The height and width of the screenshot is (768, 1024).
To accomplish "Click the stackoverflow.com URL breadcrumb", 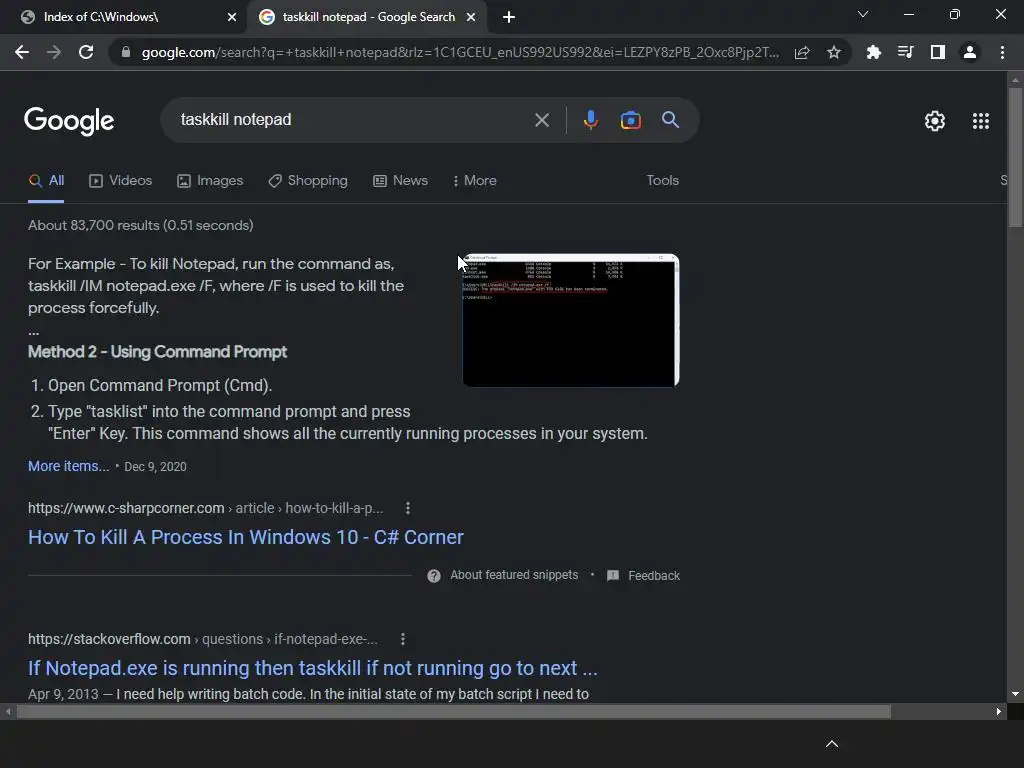I will point(202,639).
